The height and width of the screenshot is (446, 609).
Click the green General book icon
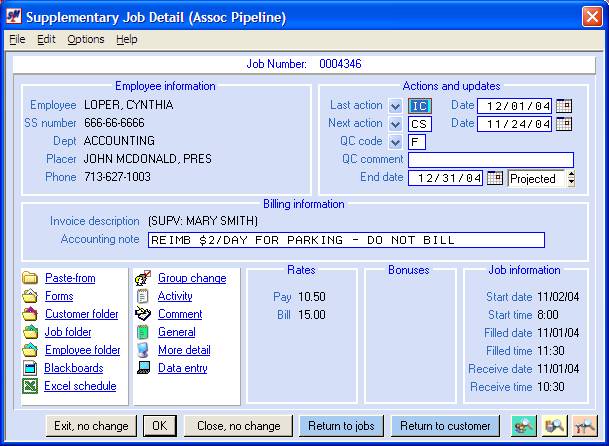point(143,332)
